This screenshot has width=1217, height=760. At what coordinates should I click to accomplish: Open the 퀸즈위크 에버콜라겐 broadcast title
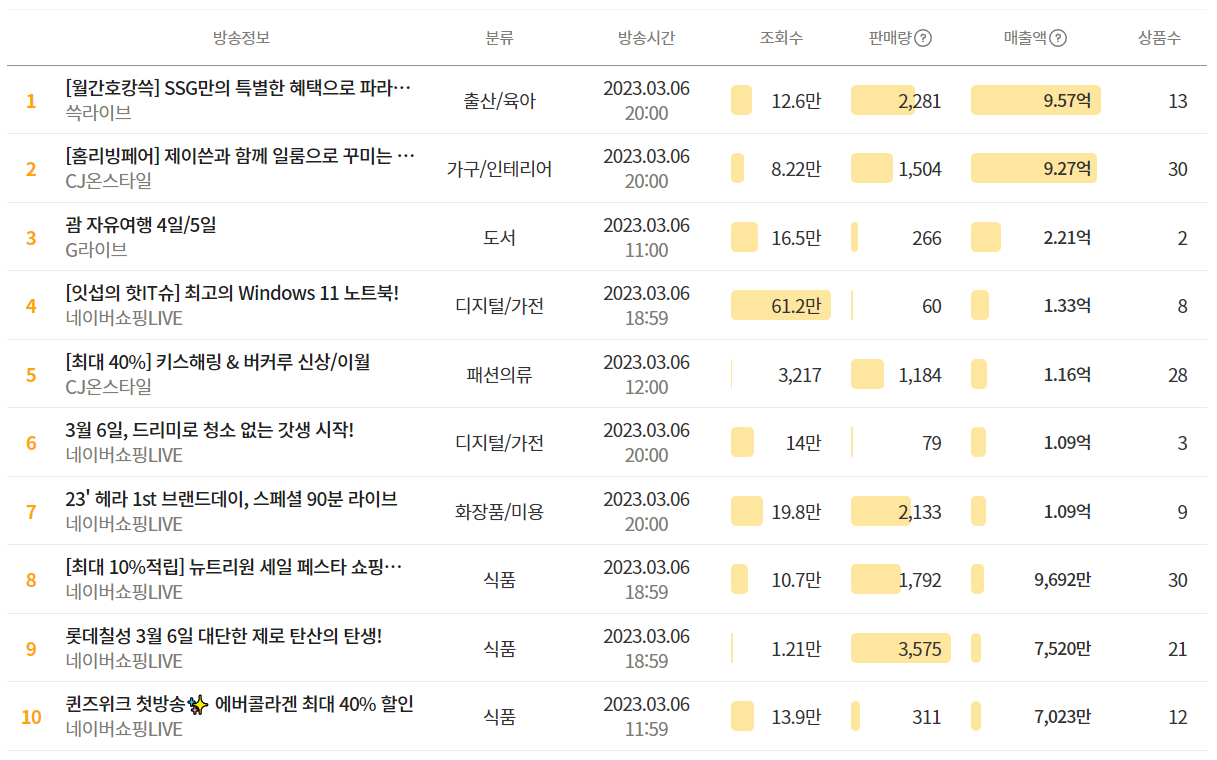coord(240,704)
